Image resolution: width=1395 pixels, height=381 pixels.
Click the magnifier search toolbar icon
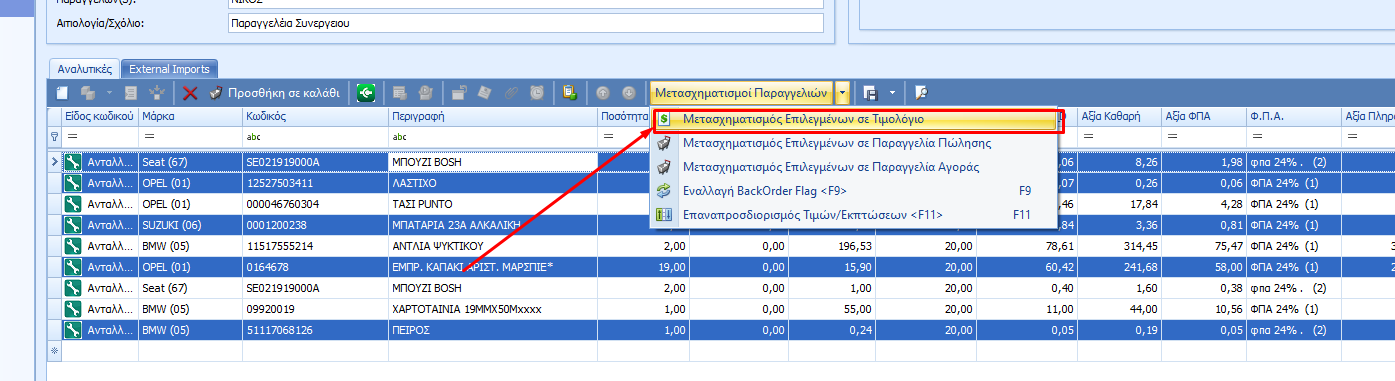point(921,93)
